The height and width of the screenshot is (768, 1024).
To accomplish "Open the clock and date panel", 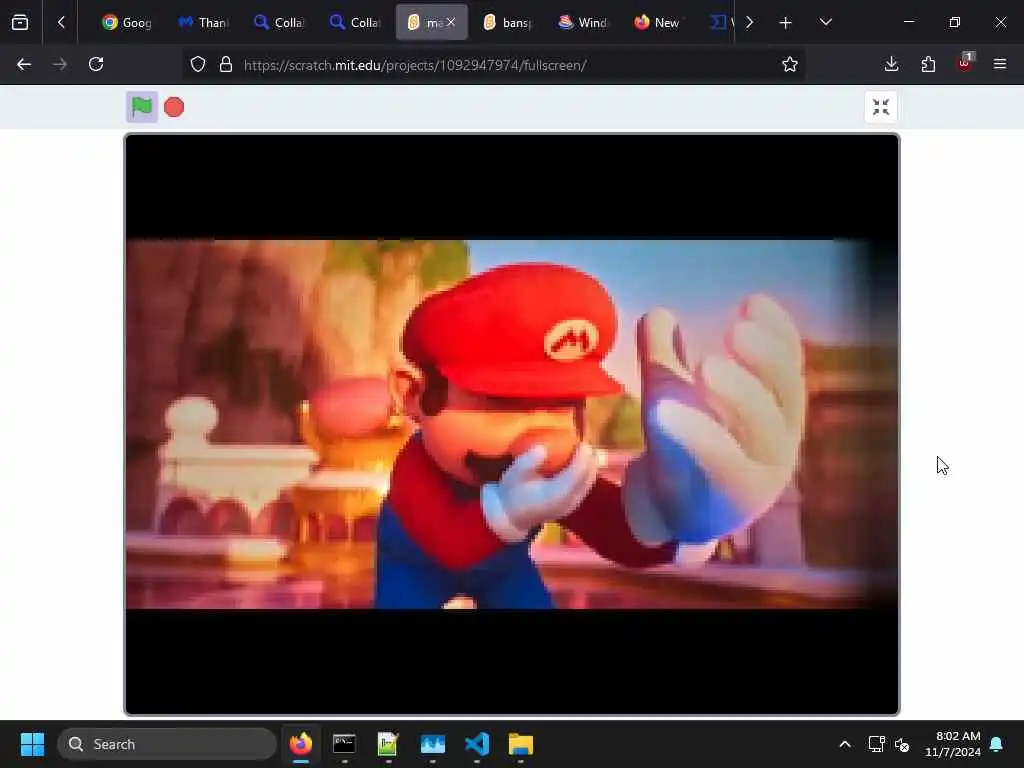I will [x=952, y=744].
